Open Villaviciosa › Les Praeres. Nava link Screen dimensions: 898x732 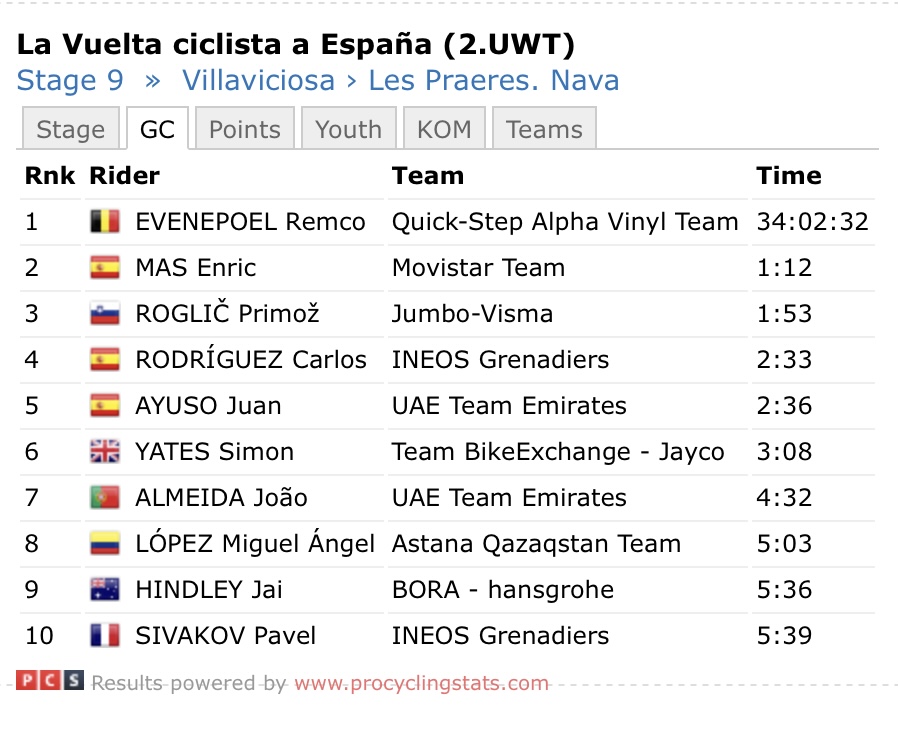[x=400, y=80]
